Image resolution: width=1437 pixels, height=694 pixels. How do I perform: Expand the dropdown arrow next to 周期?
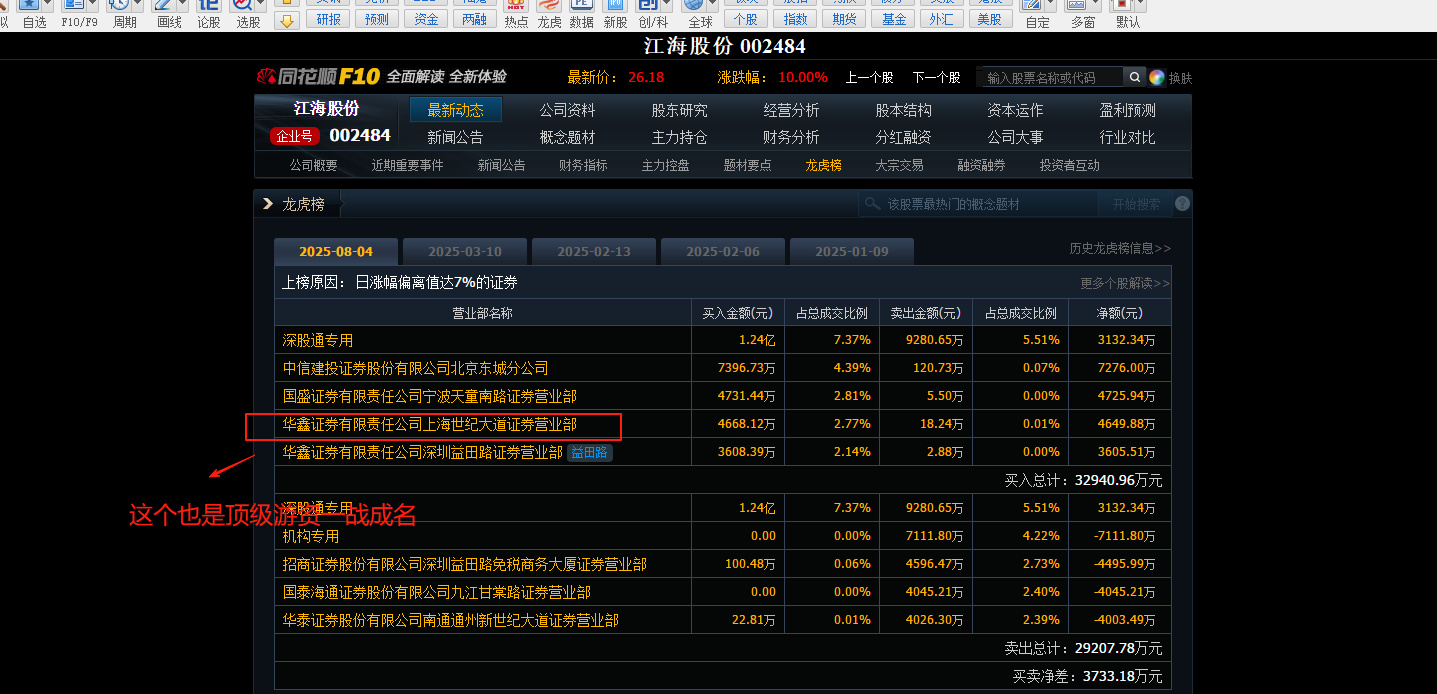(x=137, y=5)
